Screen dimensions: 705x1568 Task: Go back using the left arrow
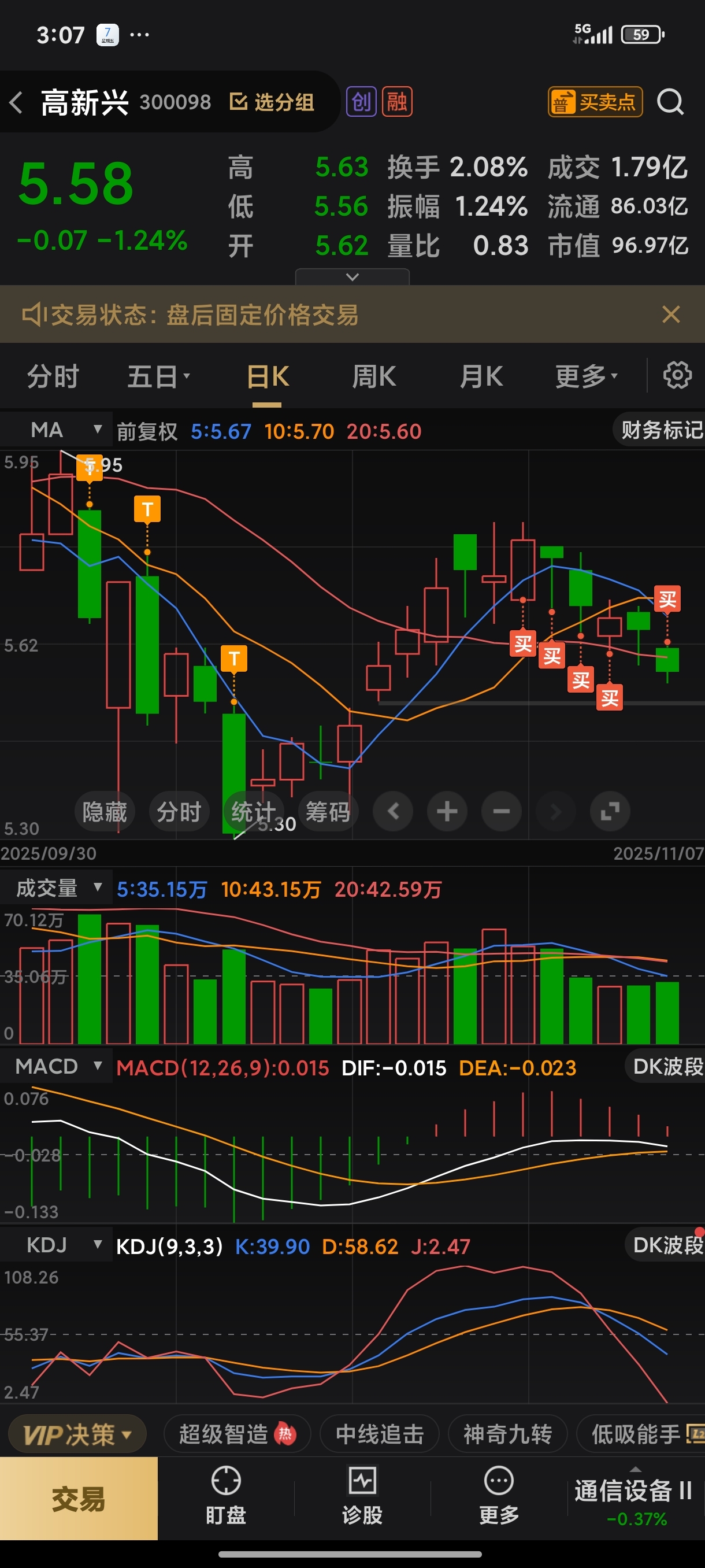click(x=16, y=102)
